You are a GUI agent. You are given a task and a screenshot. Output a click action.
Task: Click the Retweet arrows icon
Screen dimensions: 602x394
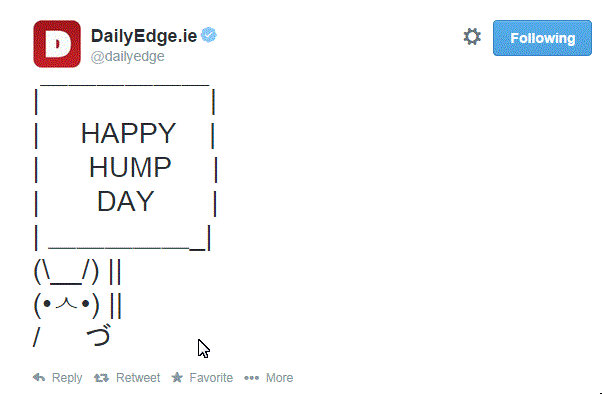coord(101,378)
